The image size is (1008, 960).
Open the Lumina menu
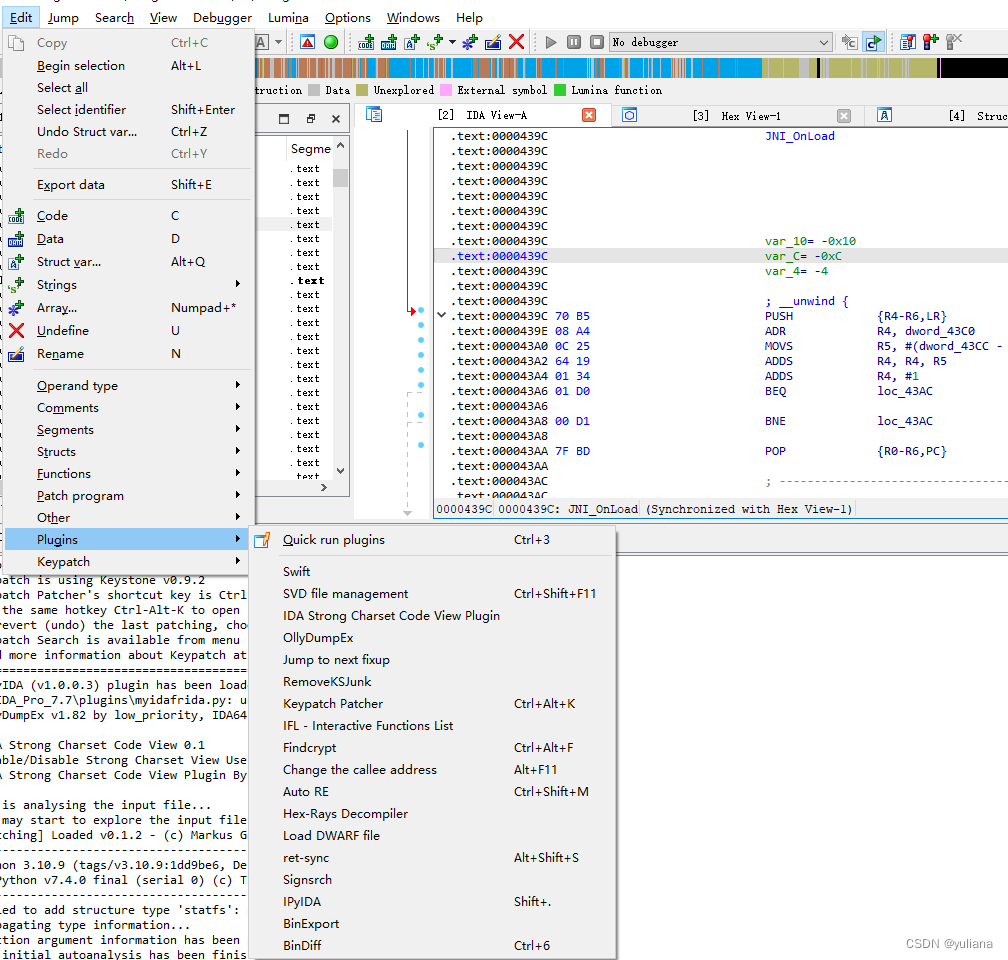[x=287, y=17]
